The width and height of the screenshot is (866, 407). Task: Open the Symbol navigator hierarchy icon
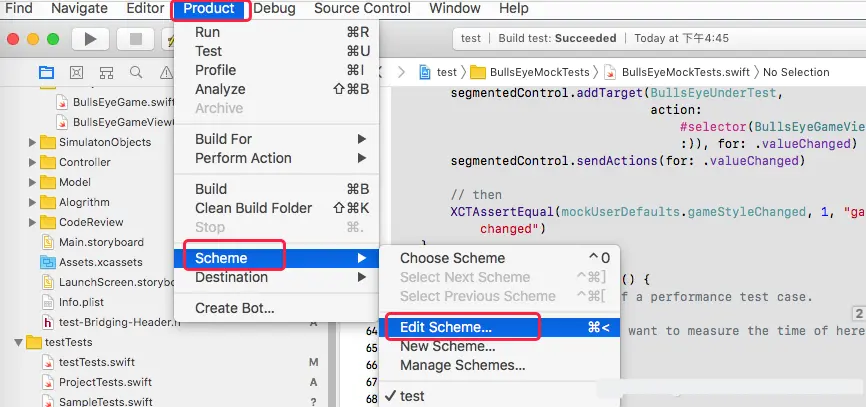click(106, 72)
